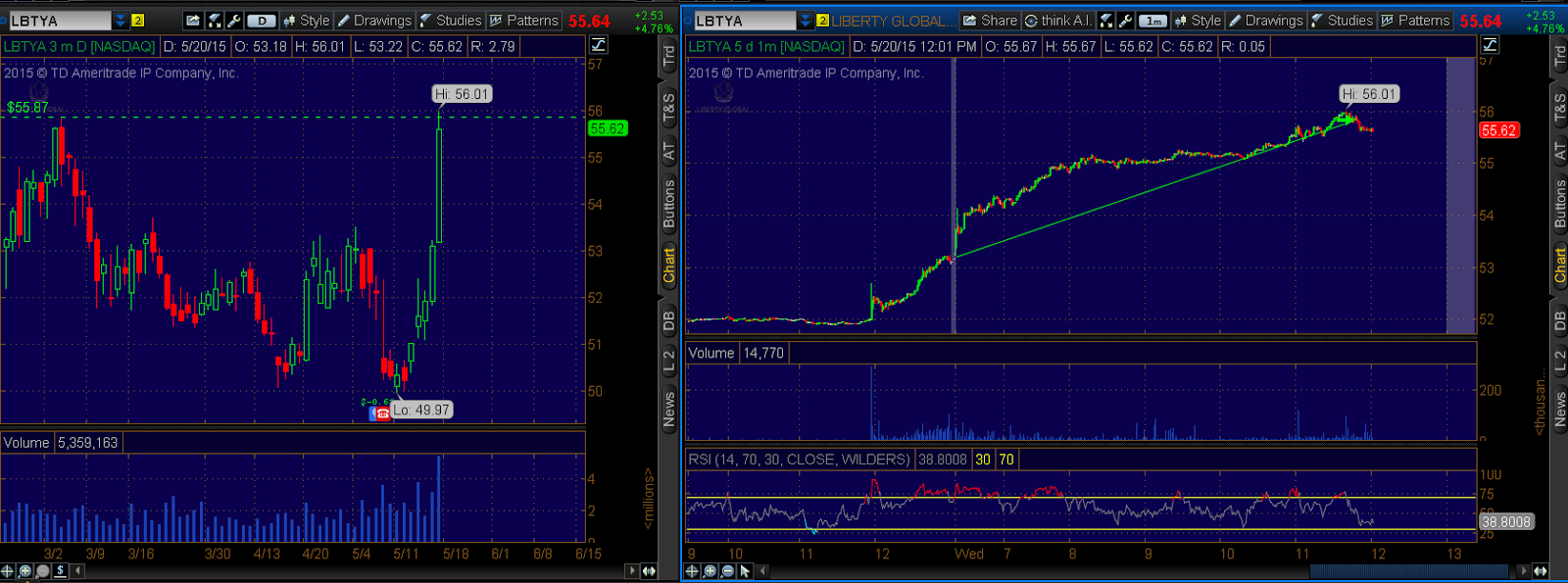Switch to Trd side tab of left chart

[669, 56]
